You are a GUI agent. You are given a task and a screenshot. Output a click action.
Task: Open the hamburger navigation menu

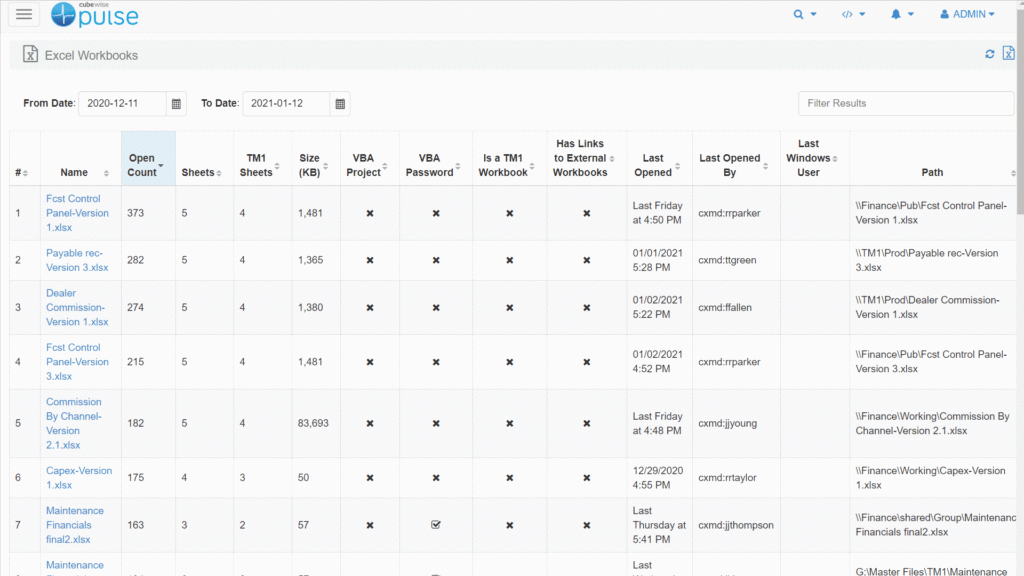click(x=24, y=14)
